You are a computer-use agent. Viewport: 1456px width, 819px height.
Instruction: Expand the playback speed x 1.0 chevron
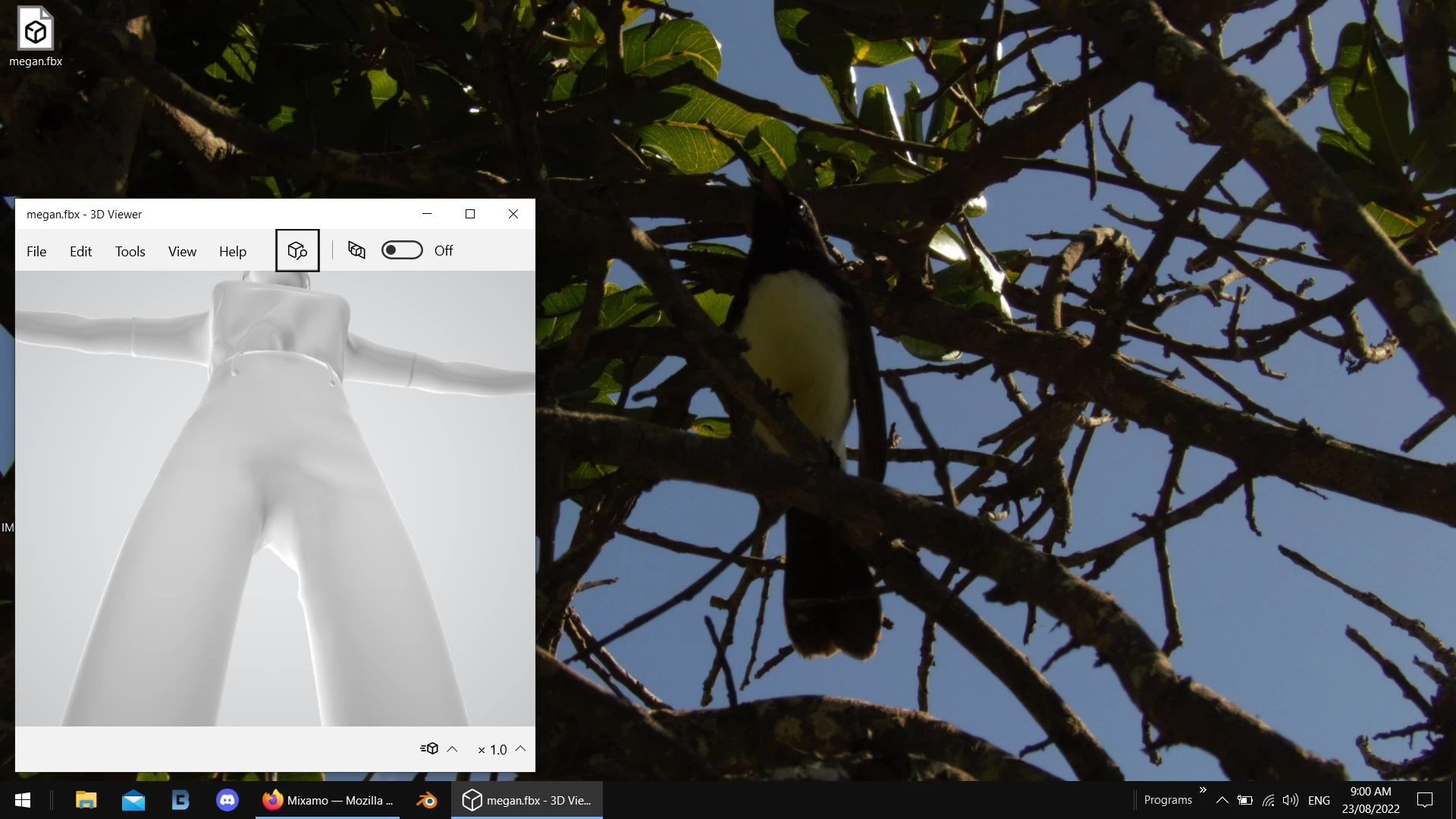click(520, 749)
